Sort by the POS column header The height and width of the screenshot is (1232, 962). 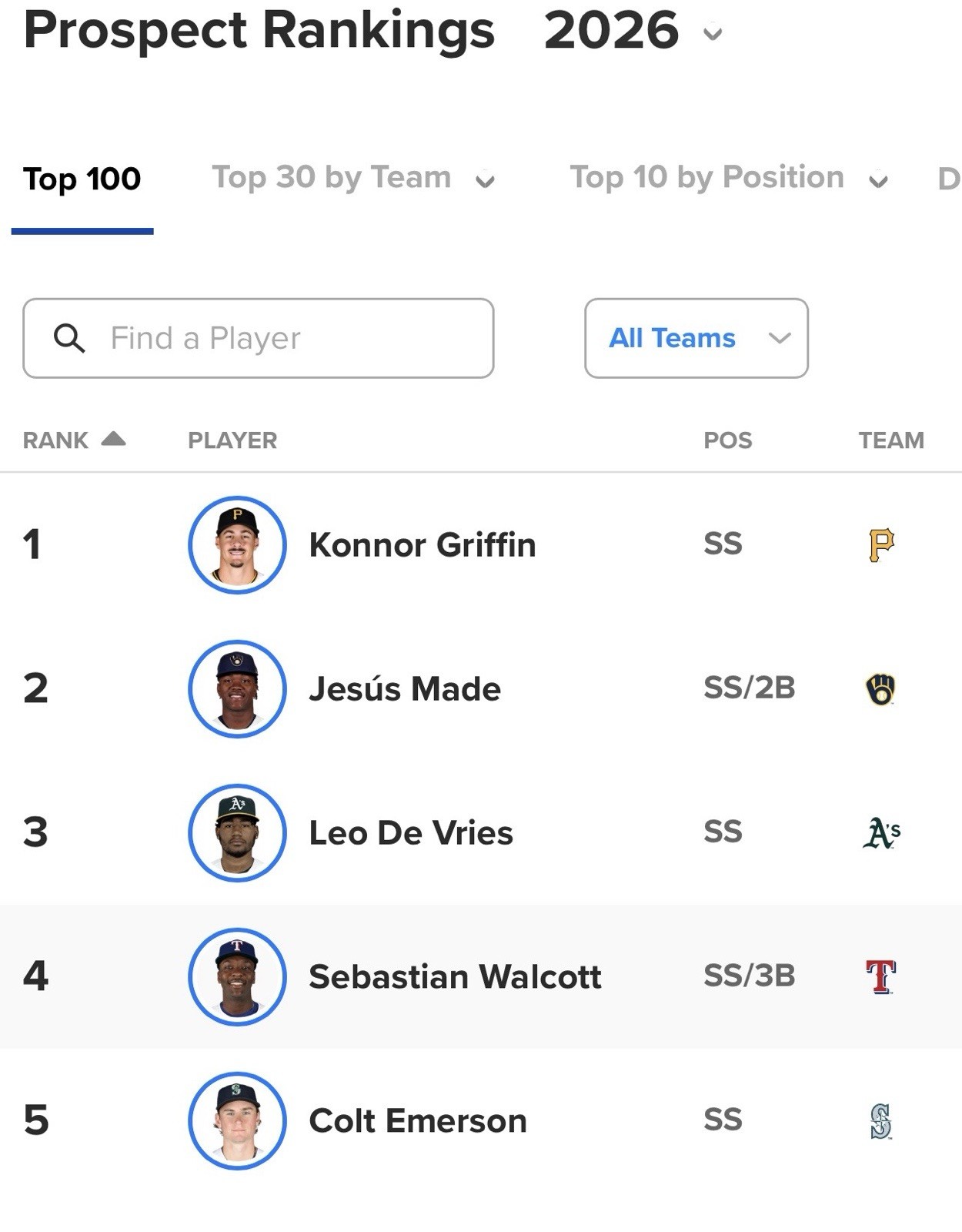point(728,440)
